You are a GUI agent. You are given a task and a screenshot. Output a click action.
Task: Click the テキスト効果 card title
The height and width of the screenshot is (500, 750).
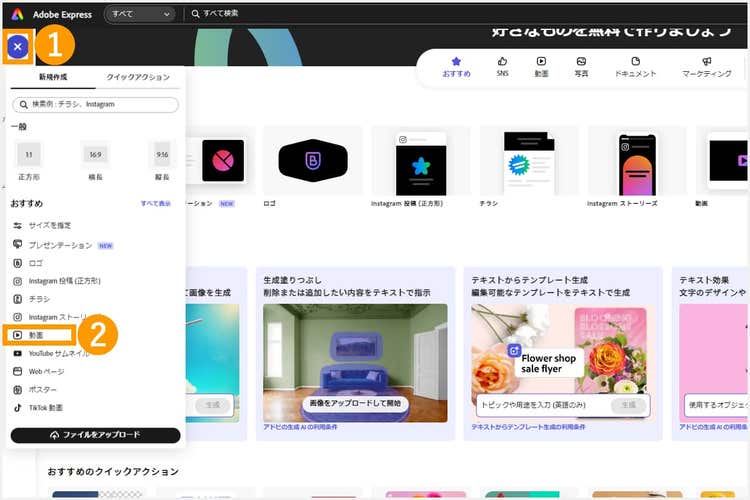click(x=704, y=280)
